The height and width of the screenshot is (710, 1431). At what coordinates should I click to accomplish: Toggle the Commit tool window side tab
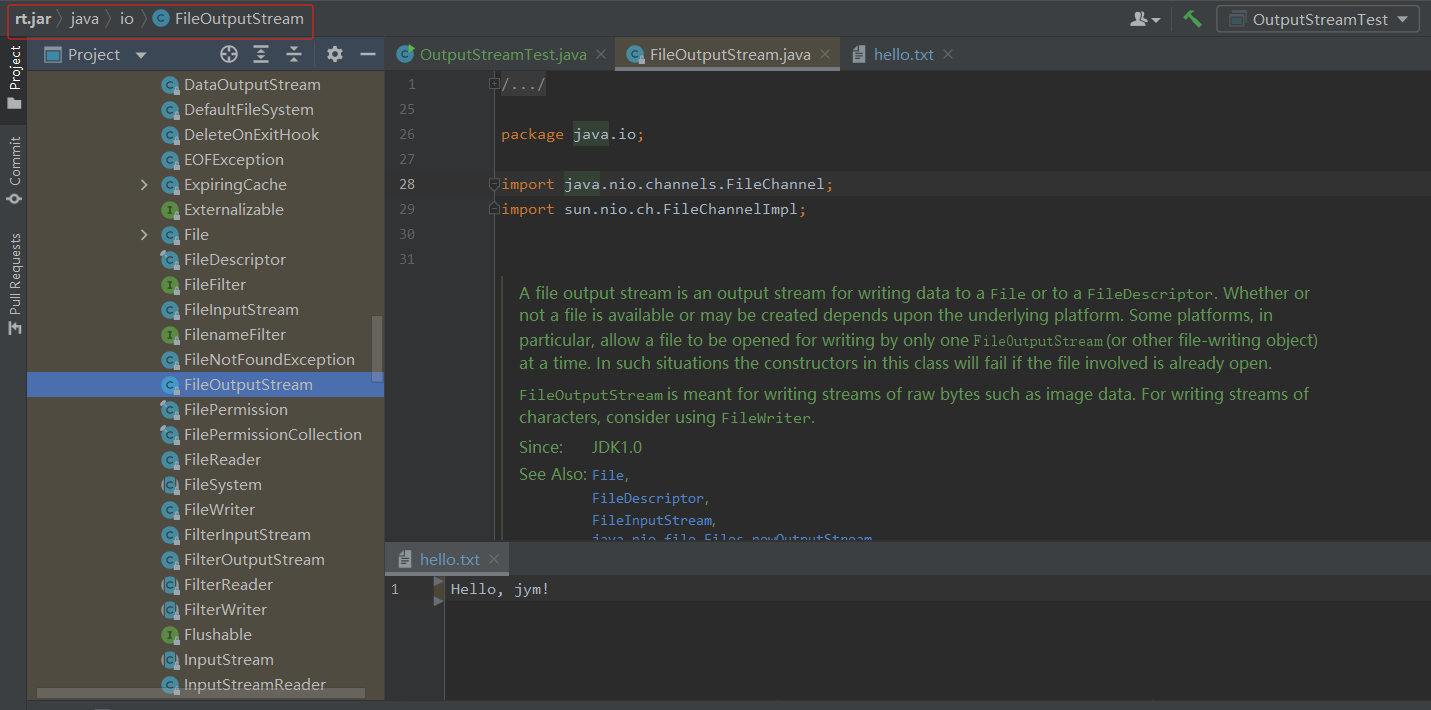tap(14, 170)
